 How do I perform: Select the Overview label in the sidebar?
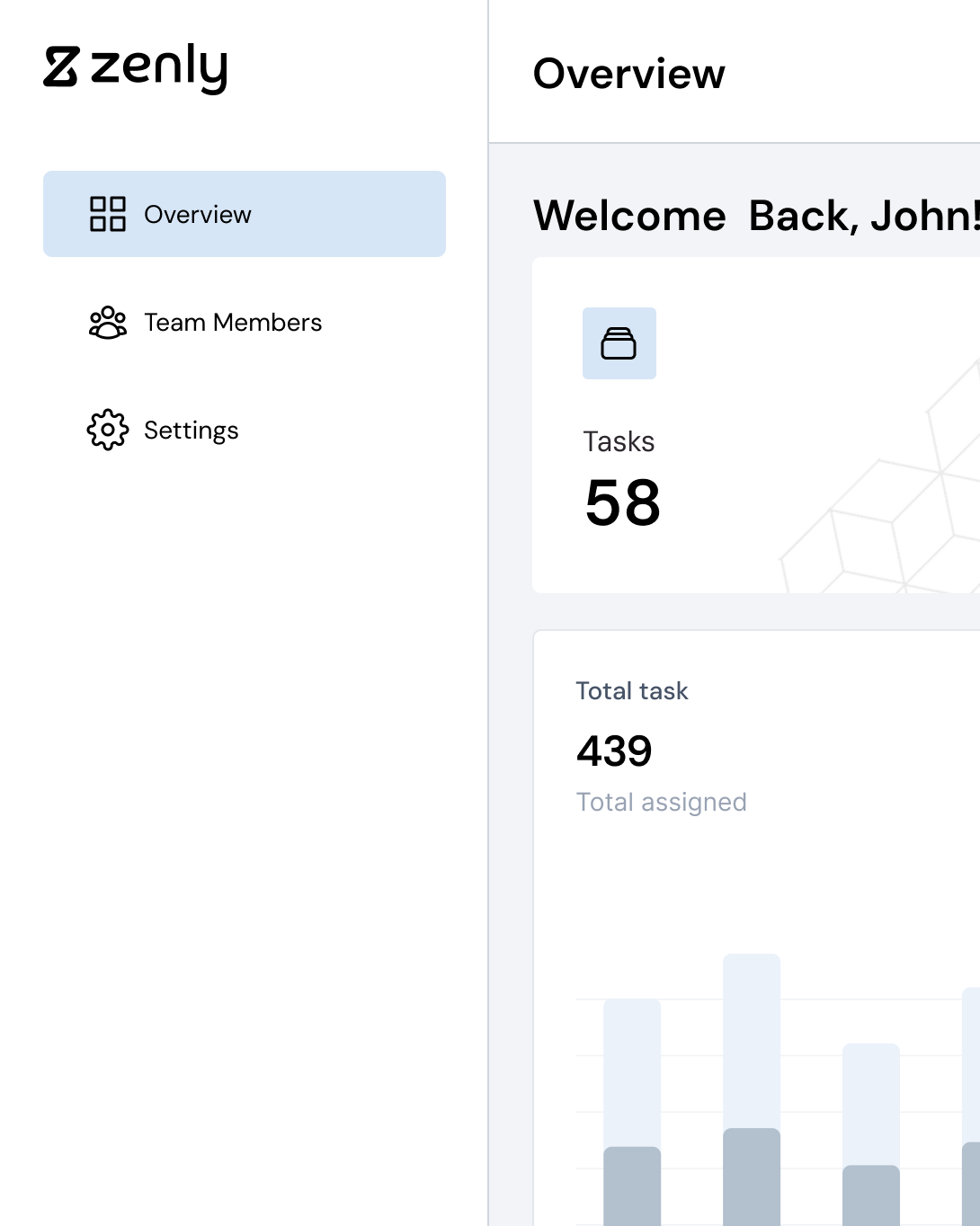pyautogui.click(x=198, y=215)
